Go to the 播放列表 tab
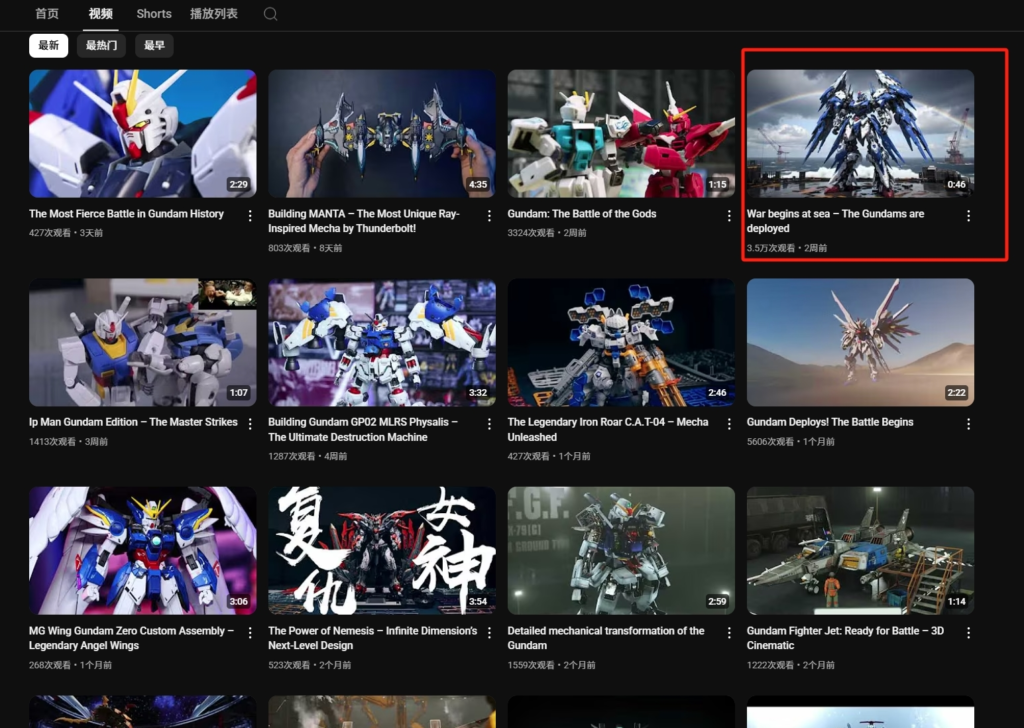 pyautogui.click(x=214, y=14)
